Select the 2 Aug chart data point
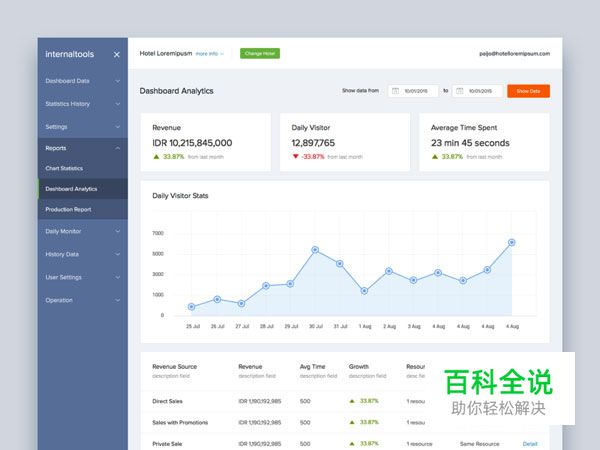This screenshot has width=600, height=450. 389,271
